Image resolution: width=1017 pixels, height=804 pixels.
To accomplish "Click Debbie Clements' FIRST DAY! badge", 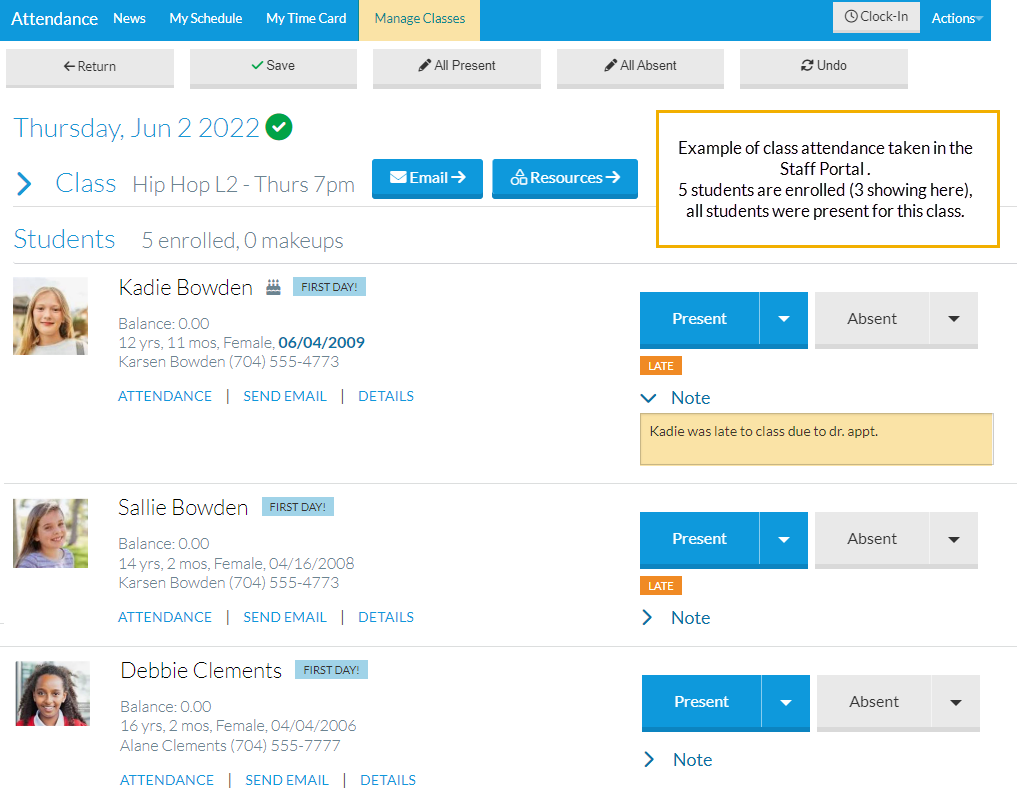I will (x=331, y=670).
